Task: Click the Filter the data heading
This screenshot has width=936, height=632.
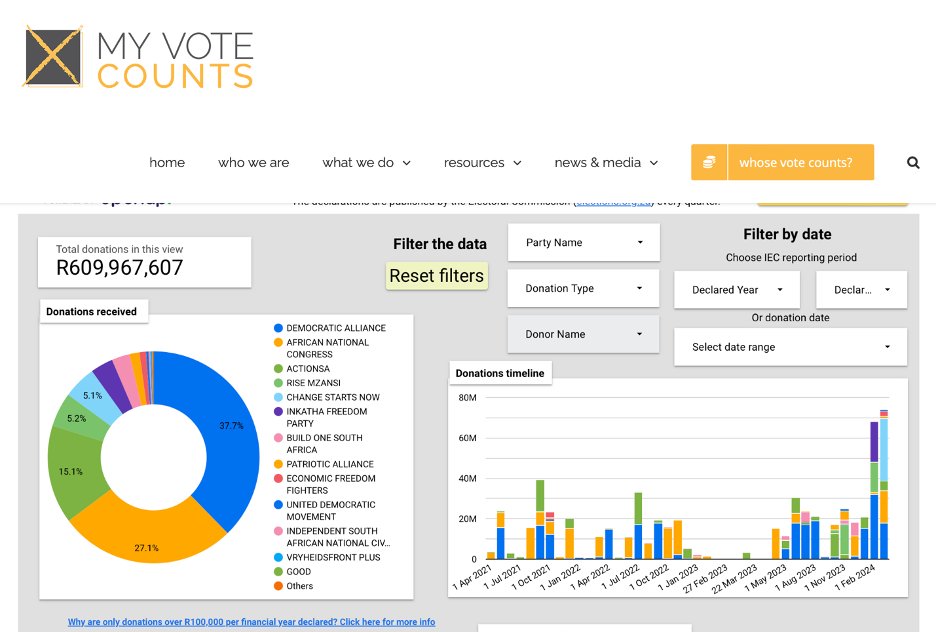Action: tap(440, 243)
